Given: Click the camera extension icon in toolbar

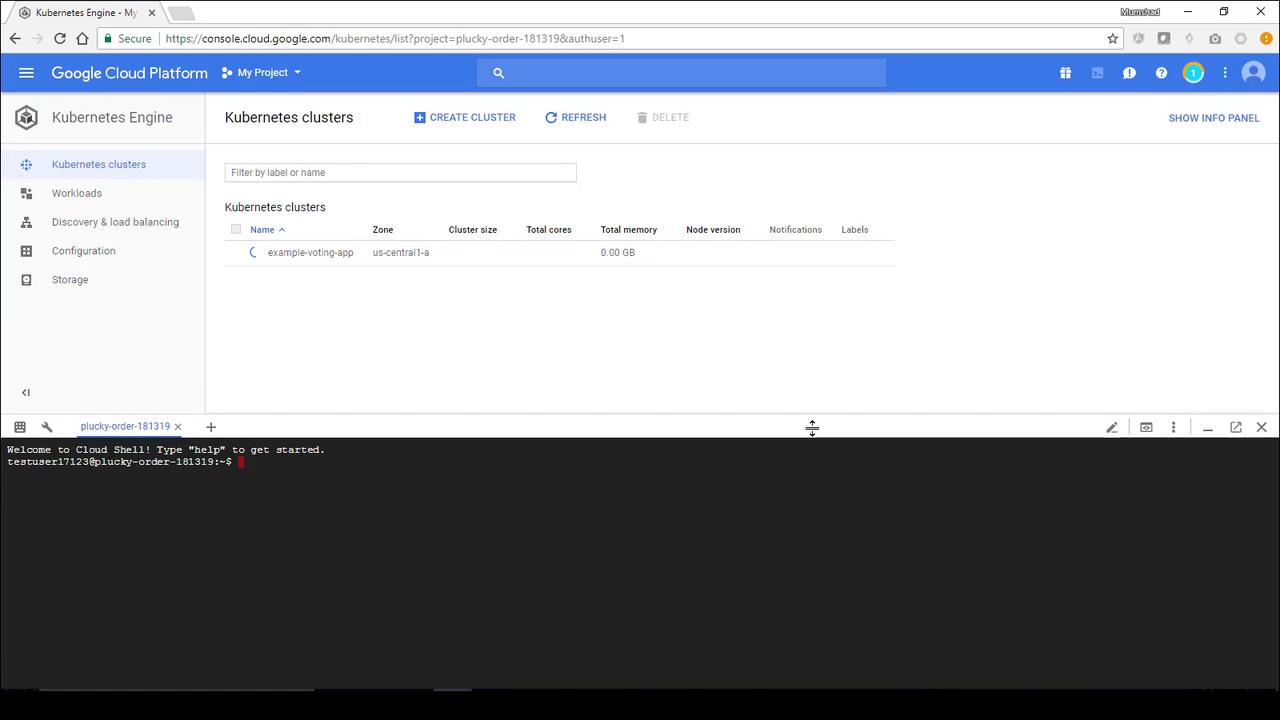Looking at the screenshot, I should 1214,39.
